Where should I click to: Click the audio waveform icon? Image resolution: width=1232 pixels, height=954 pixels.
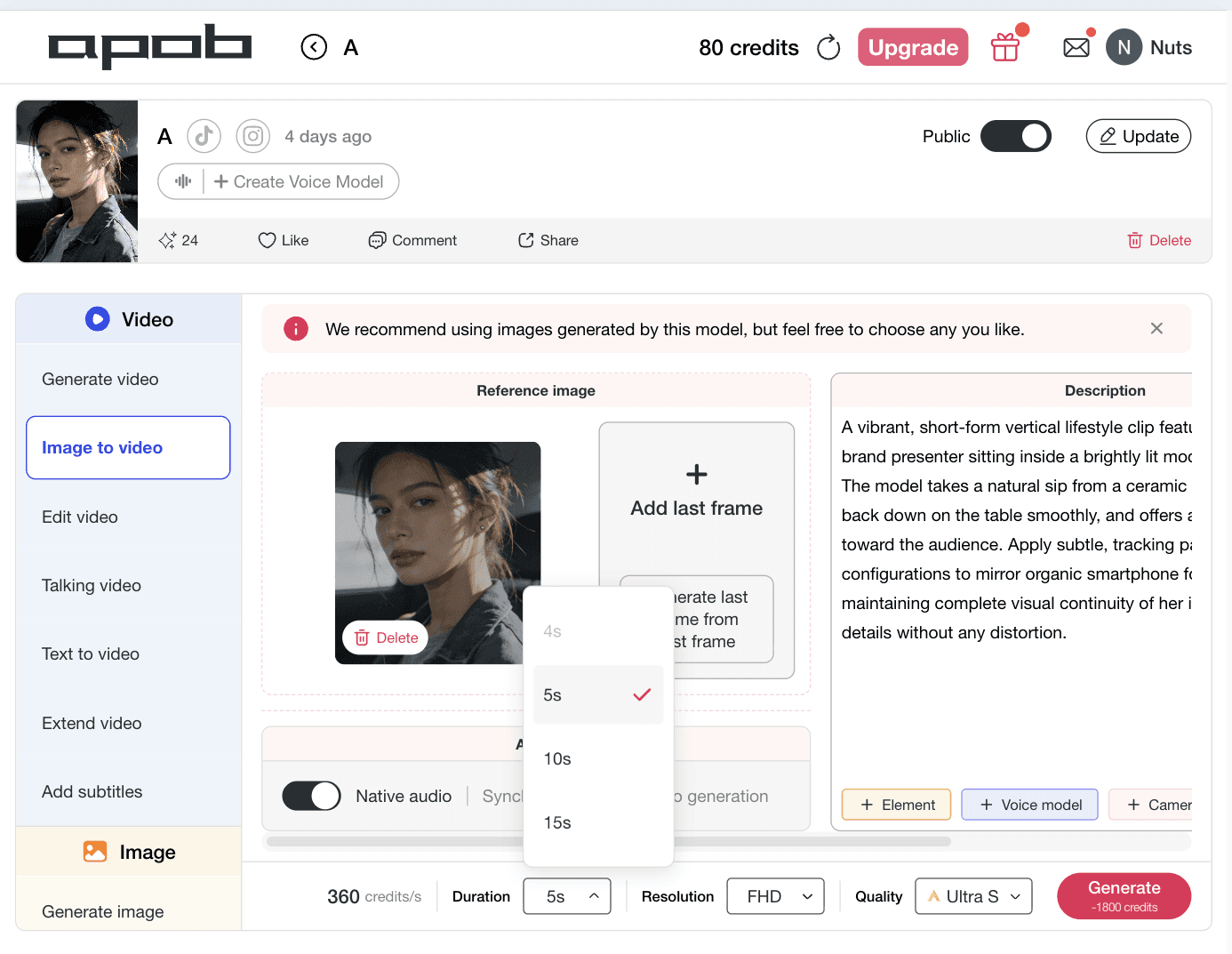click(x=183, y=181)
